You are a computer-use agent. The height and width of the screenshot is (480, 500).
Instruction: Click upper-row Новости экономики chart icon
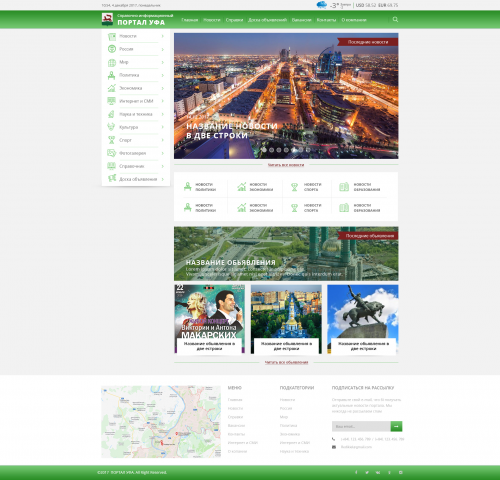242,187
